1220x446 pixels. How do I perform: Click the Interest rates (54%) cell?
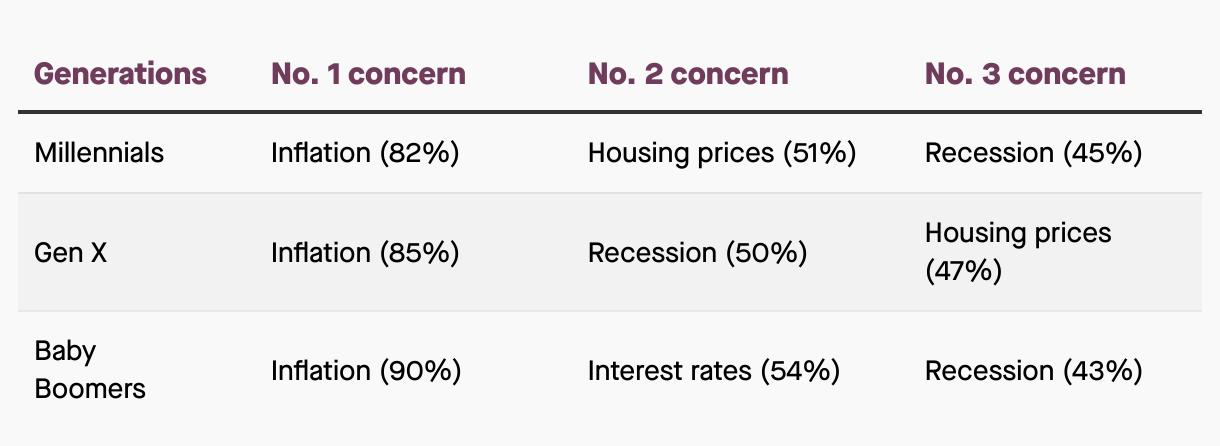713,371
